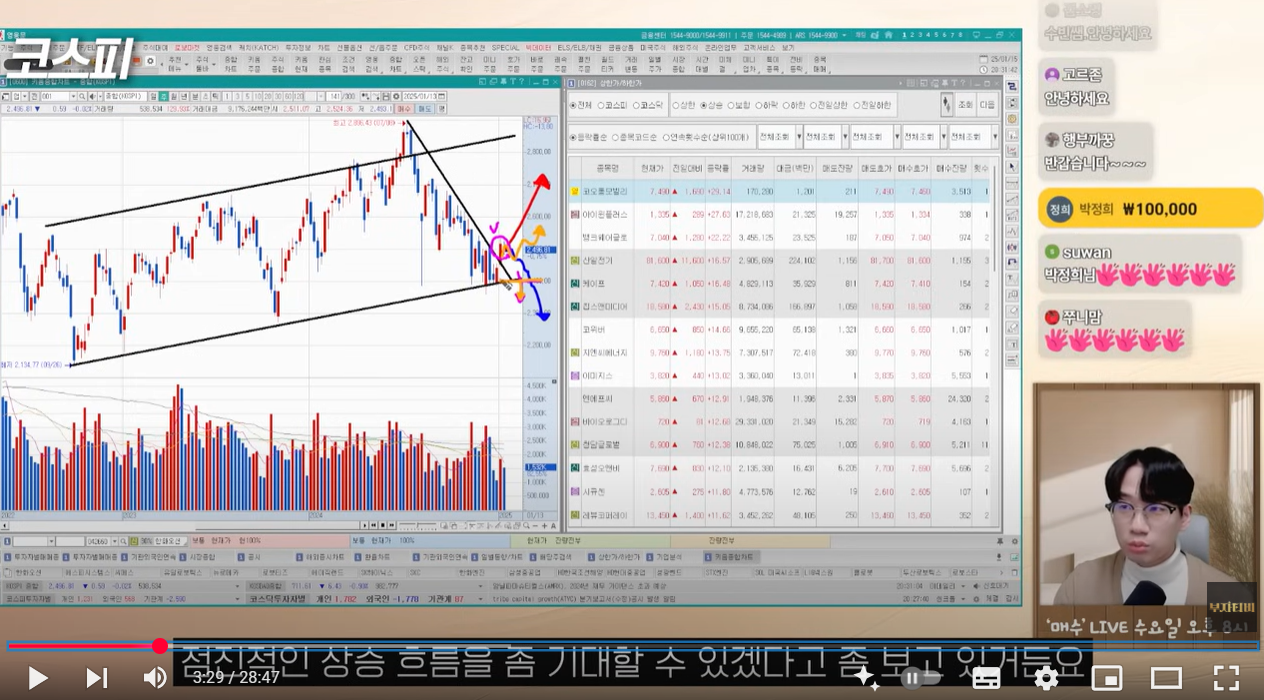The image size is (1264, 700).
Task: Select the 일 daily chart period button
Action: click(x=153, y=96)
